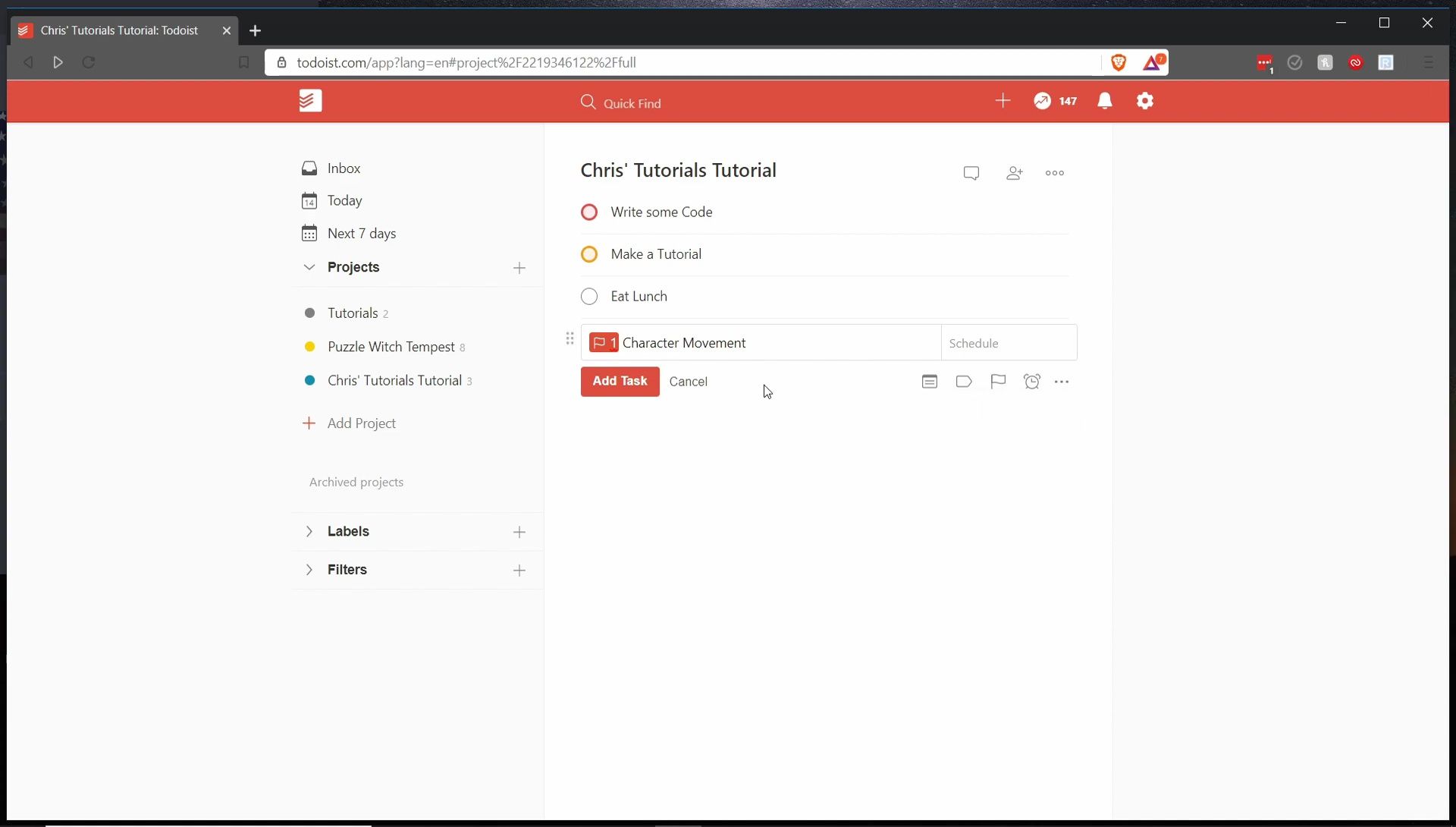
Task: Click the Character Movement task name field
Action: tap(761, 343)
